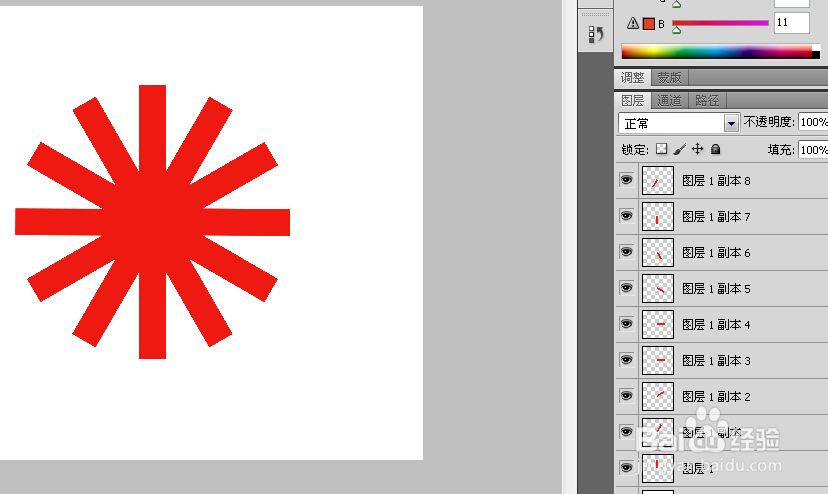Open the History panel icon in the dock

click(596, 34)
